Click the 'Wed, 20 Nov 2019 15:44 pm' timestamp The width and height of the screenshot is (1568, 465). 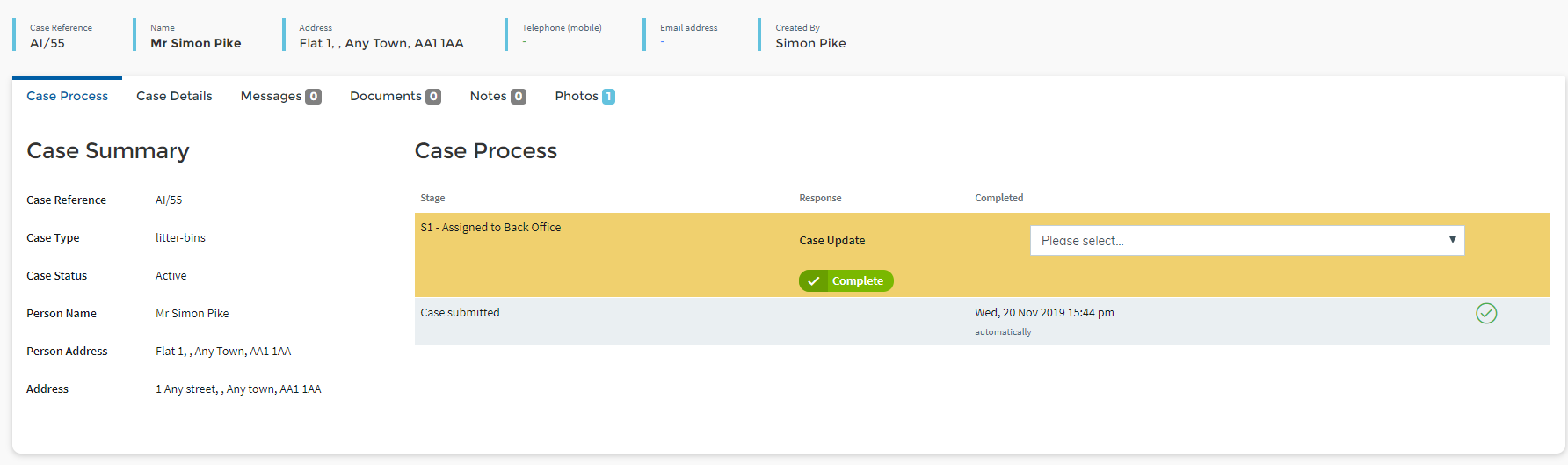(1044, 313)
